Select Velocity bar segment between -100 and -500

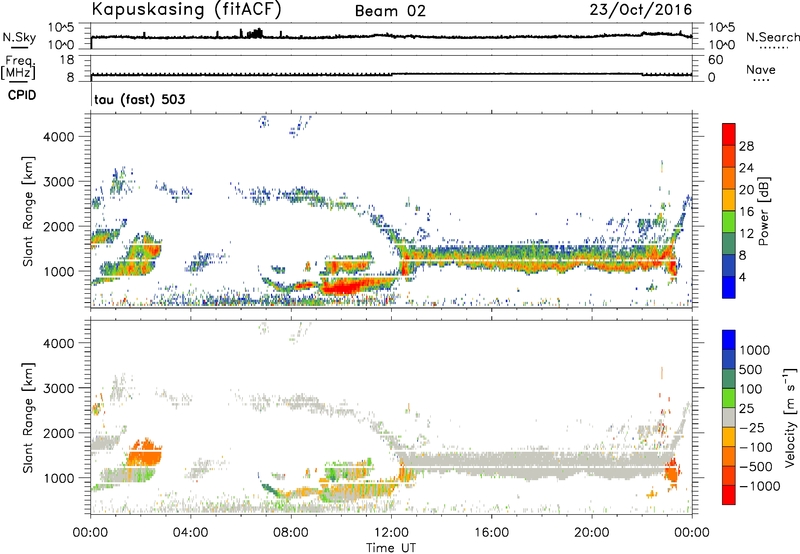(729, 456)
